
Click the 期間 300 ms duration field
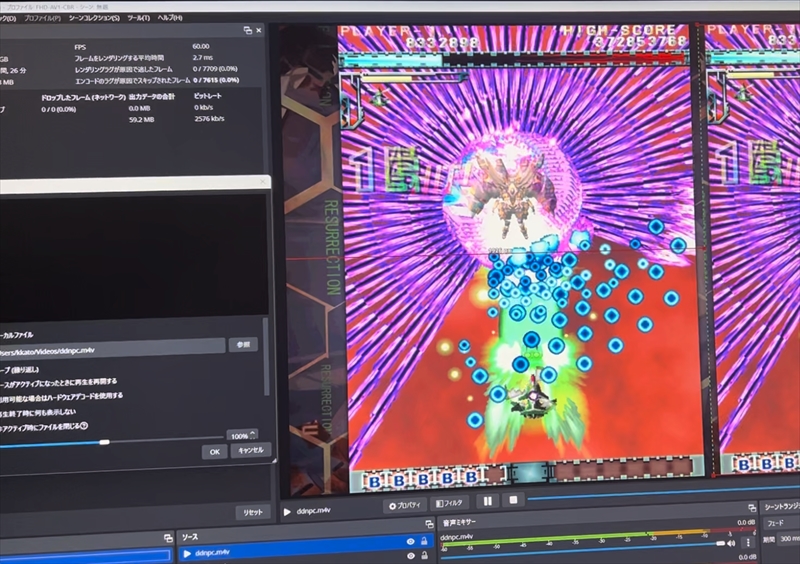[789, 539]
